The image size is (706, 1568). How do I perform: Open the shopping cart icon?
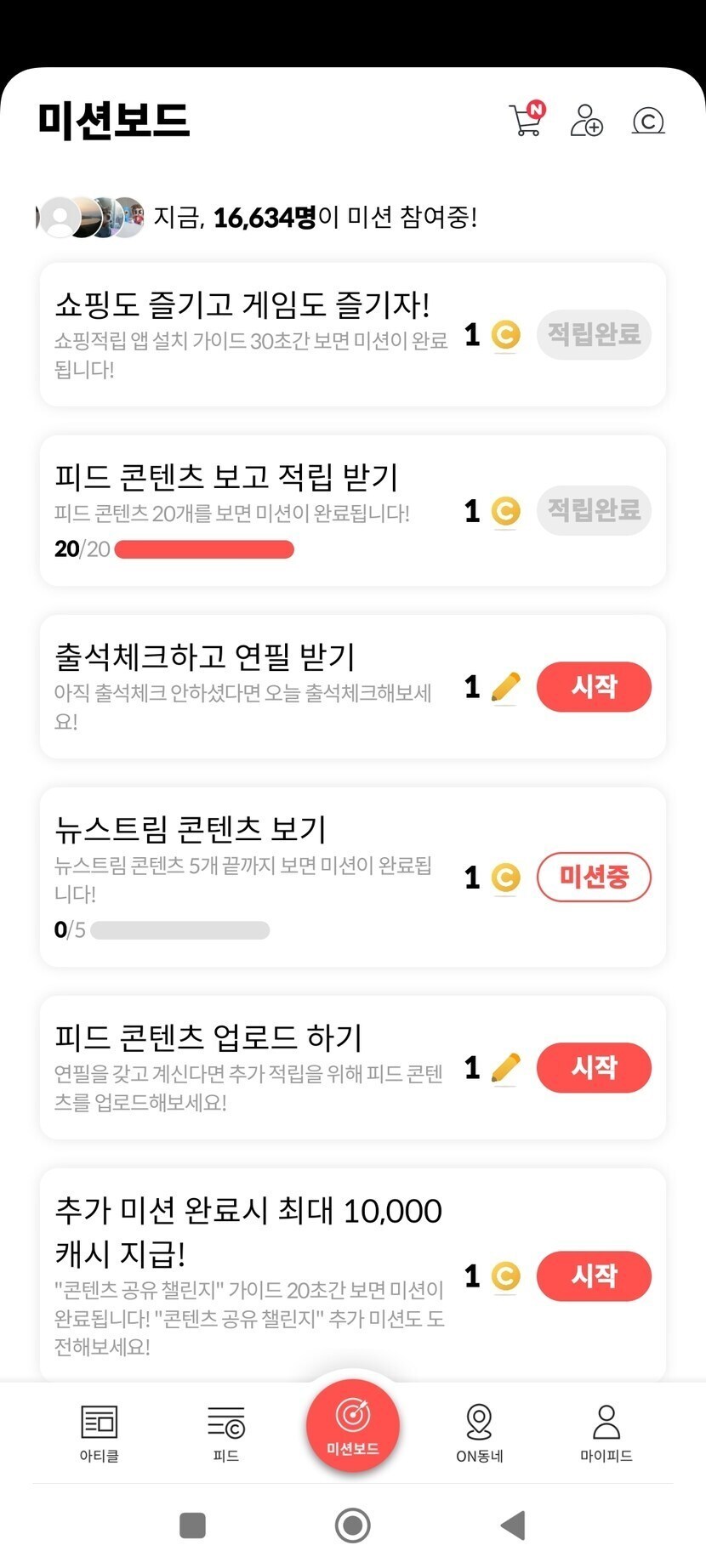pyautogui.click(x=526, y=120)
